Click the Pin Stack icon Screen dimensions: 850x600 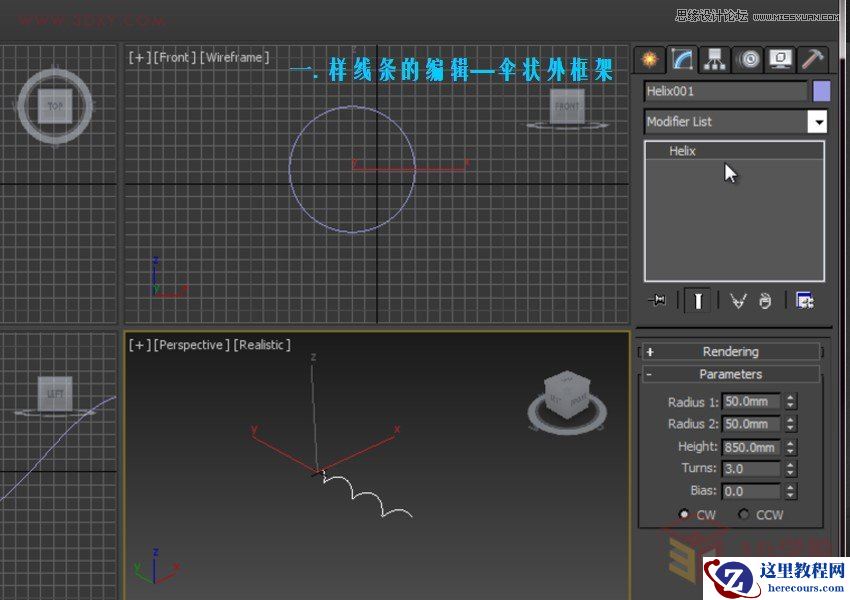[657, 300]
